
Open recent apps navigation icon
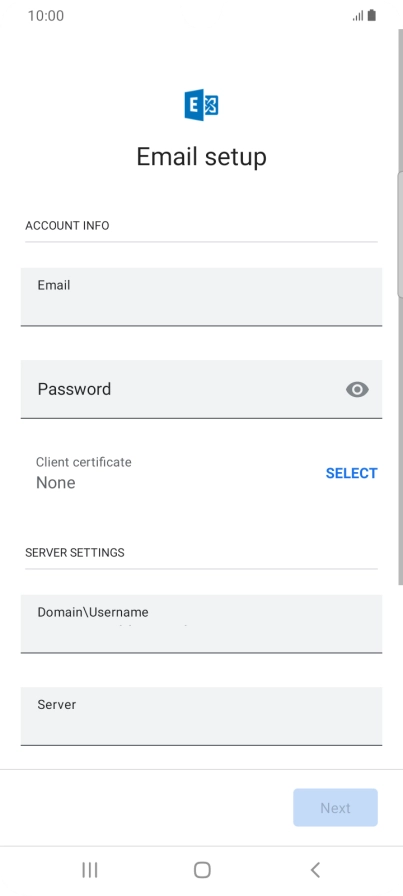tap(90, 870)
